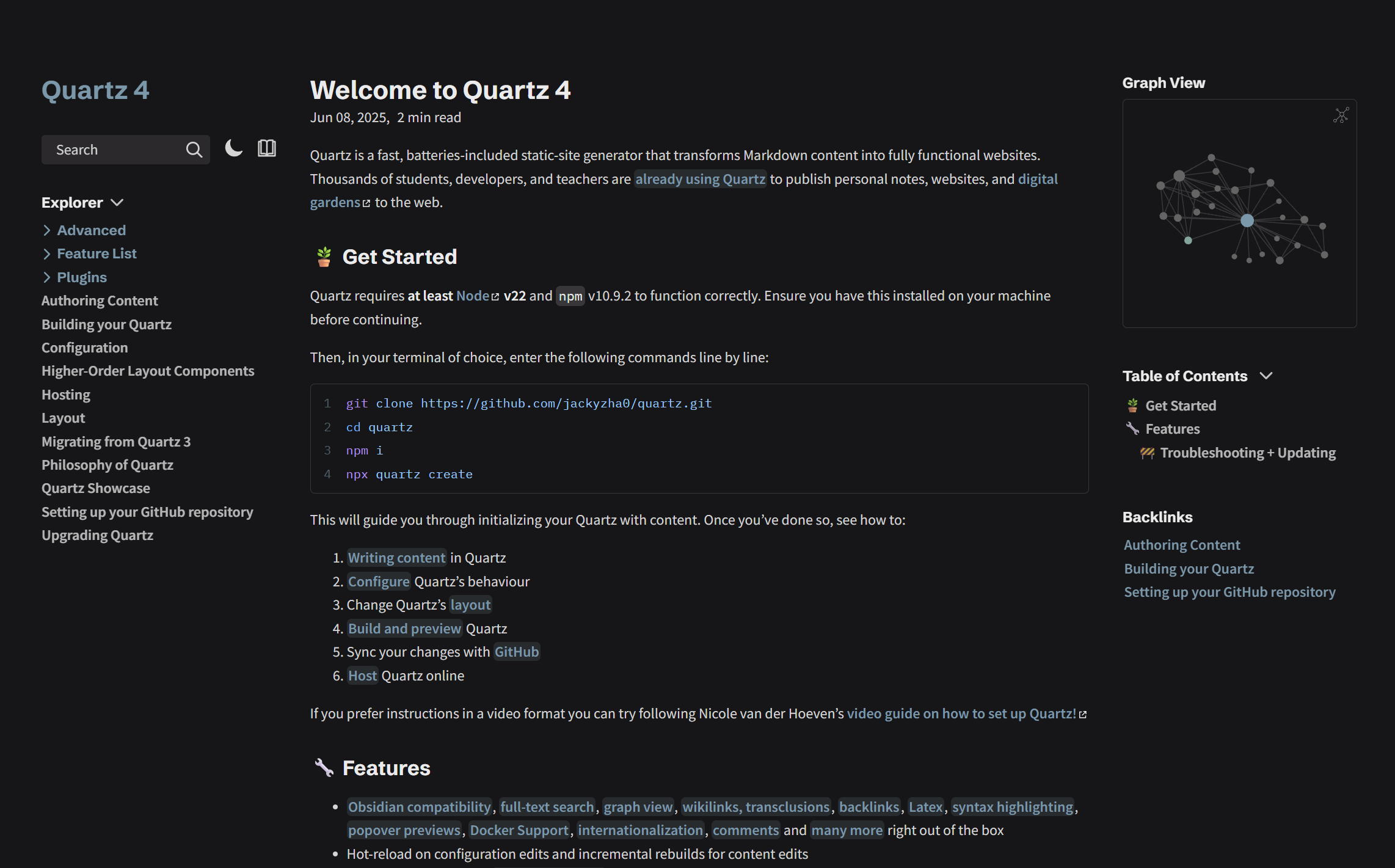Open Higher-Order Layout Components page

[x=148, y=371]
